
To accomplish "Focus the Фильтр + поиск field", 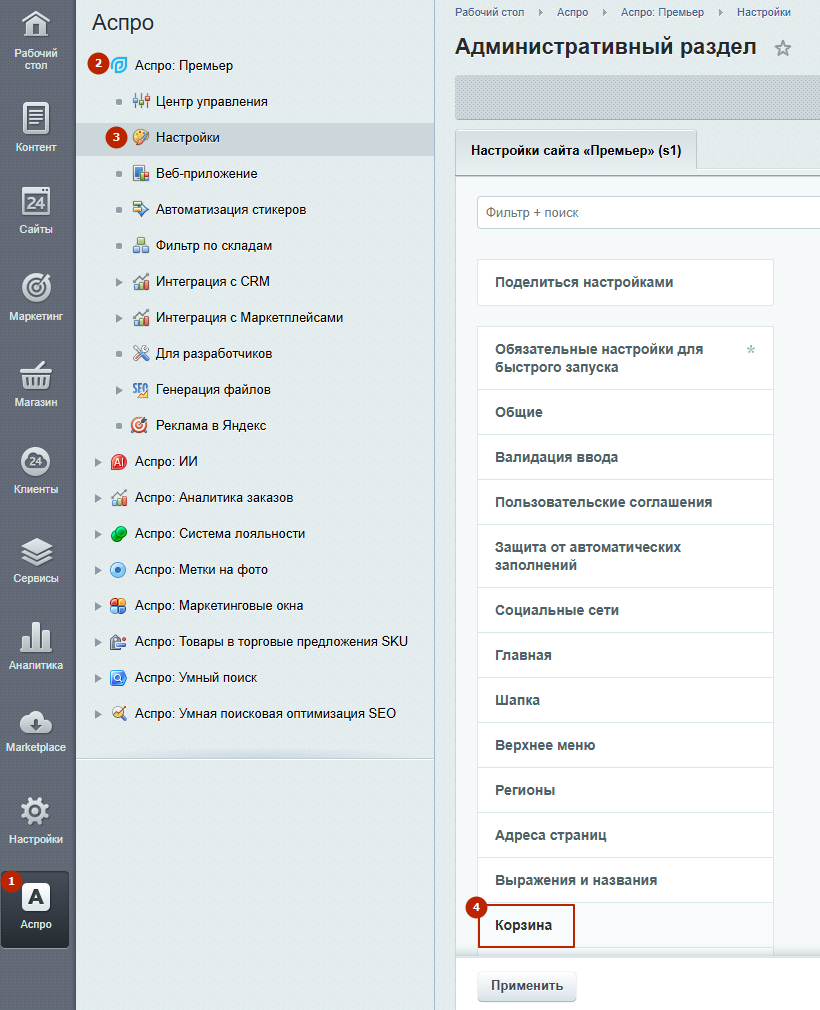I will point(648,213).
